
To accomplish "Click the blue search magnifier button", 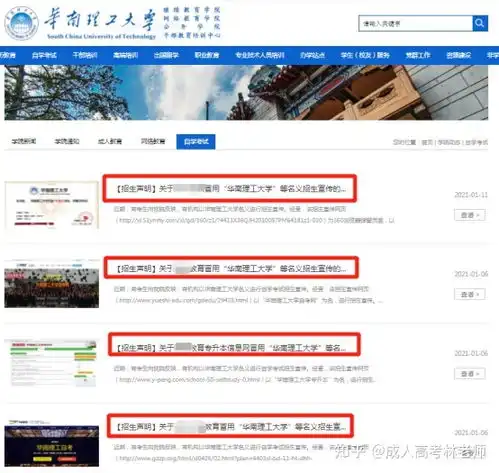I will [x=480, y=23].
